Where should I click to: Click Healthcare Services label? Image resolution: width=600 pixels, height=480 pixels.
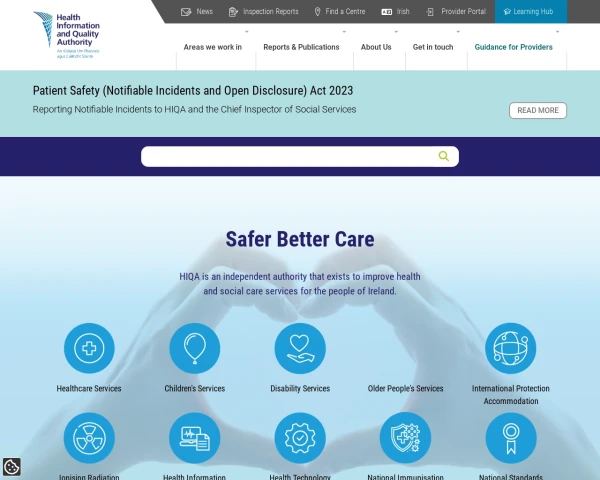pyautogui.click(x=89, y=389)
